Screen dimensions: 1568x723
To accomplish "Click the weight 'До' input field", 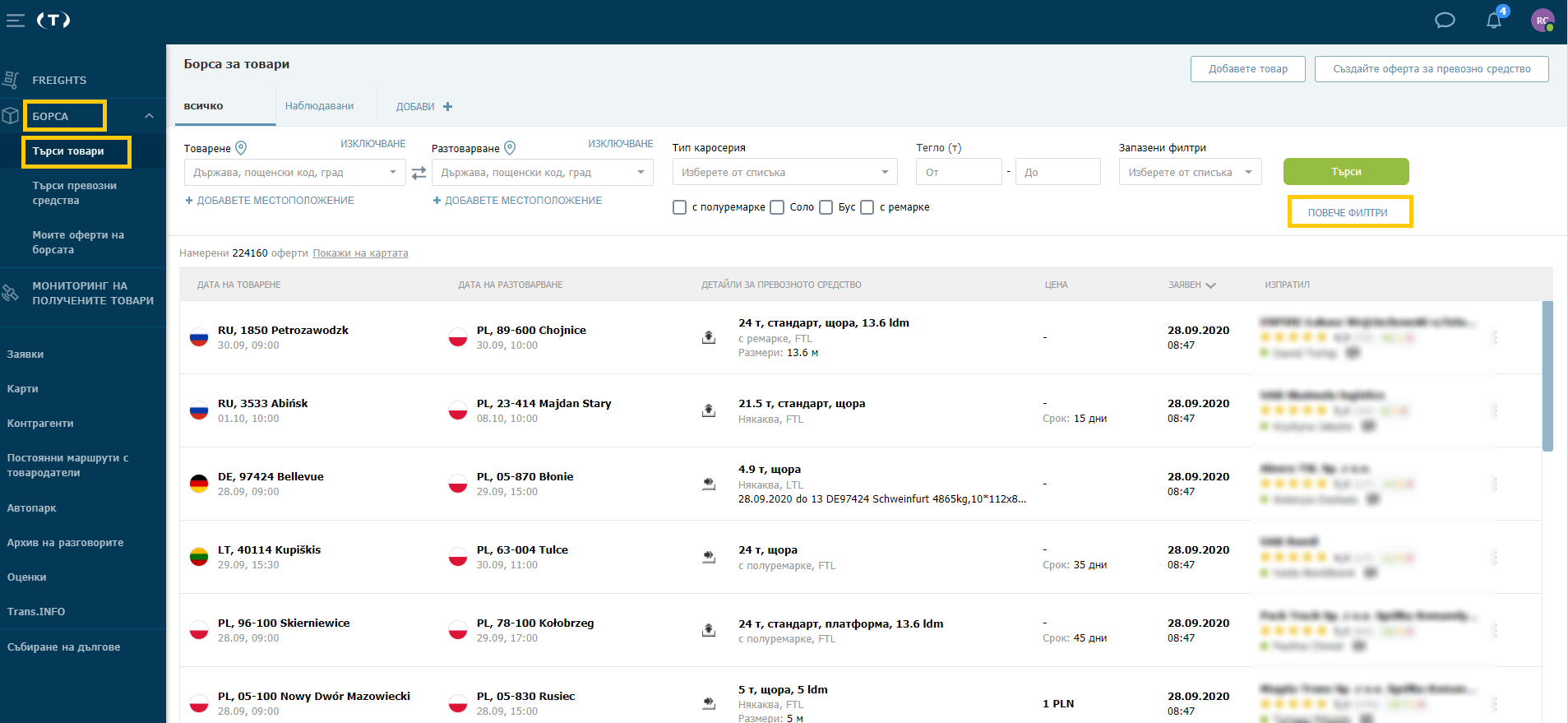I will point(1057,172).
